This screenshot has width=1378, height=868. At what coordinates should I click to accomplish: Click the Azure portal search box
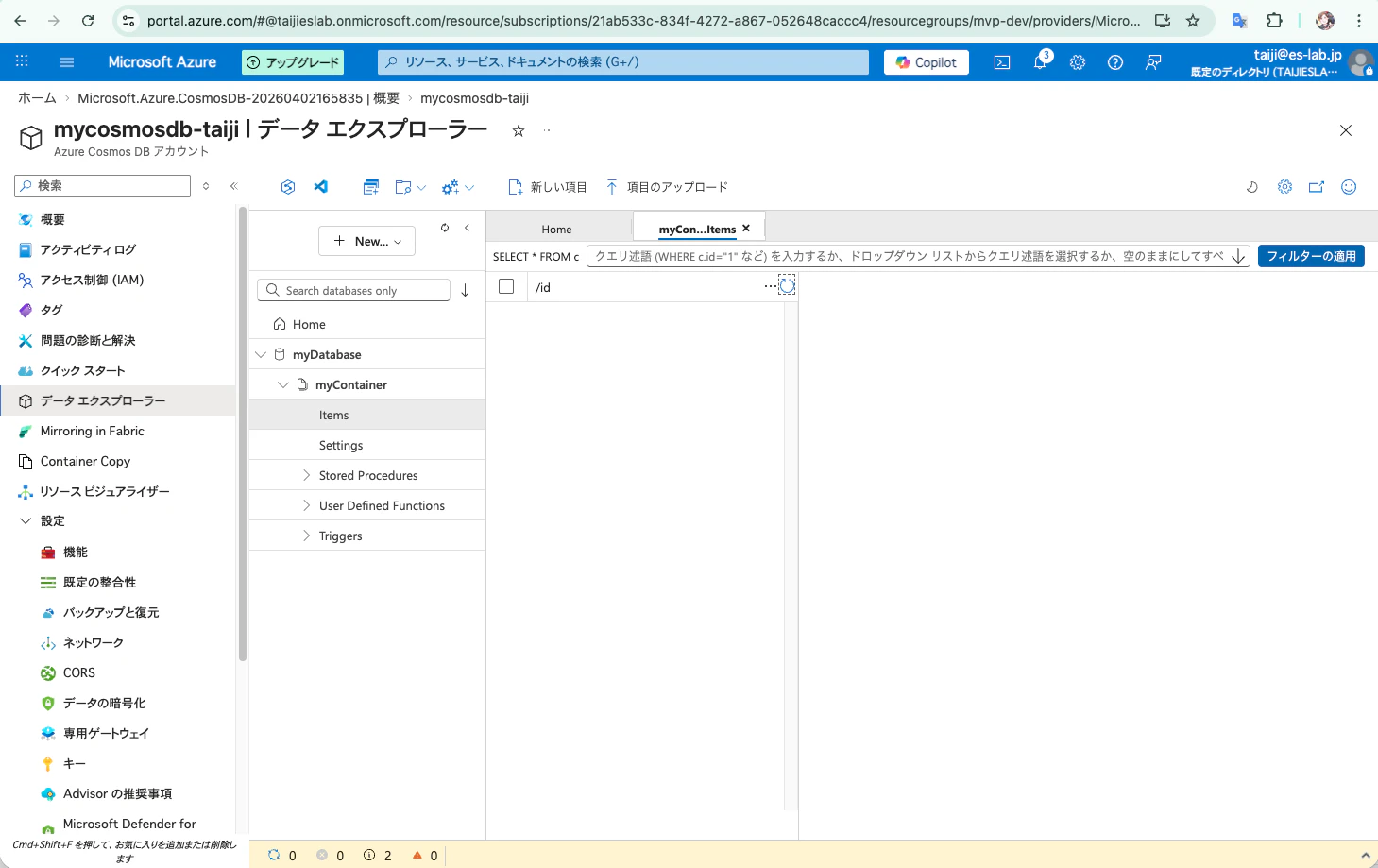click(x=623, y=62)
